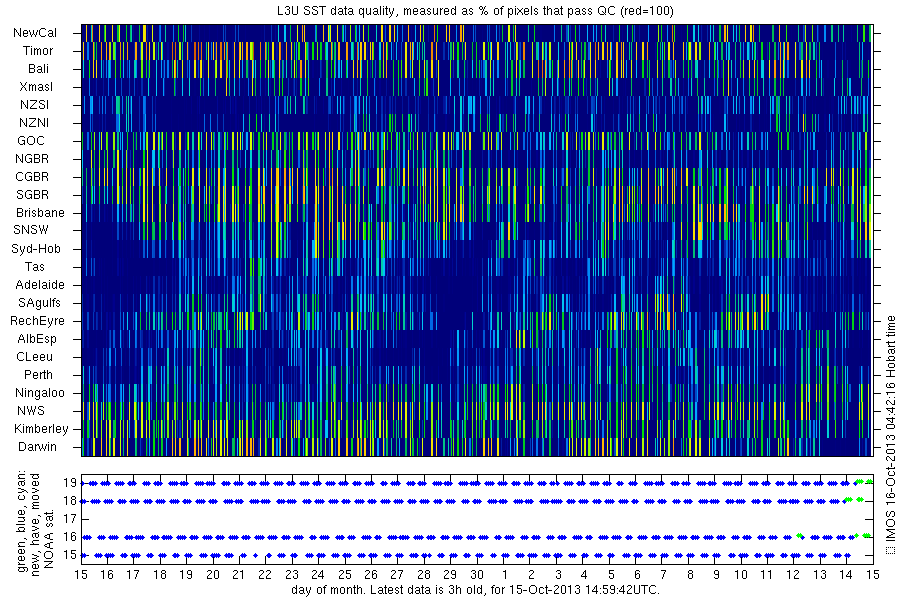900x600 pixels.
Task: Click the Perth row label
Action: [x=38, y=374]
